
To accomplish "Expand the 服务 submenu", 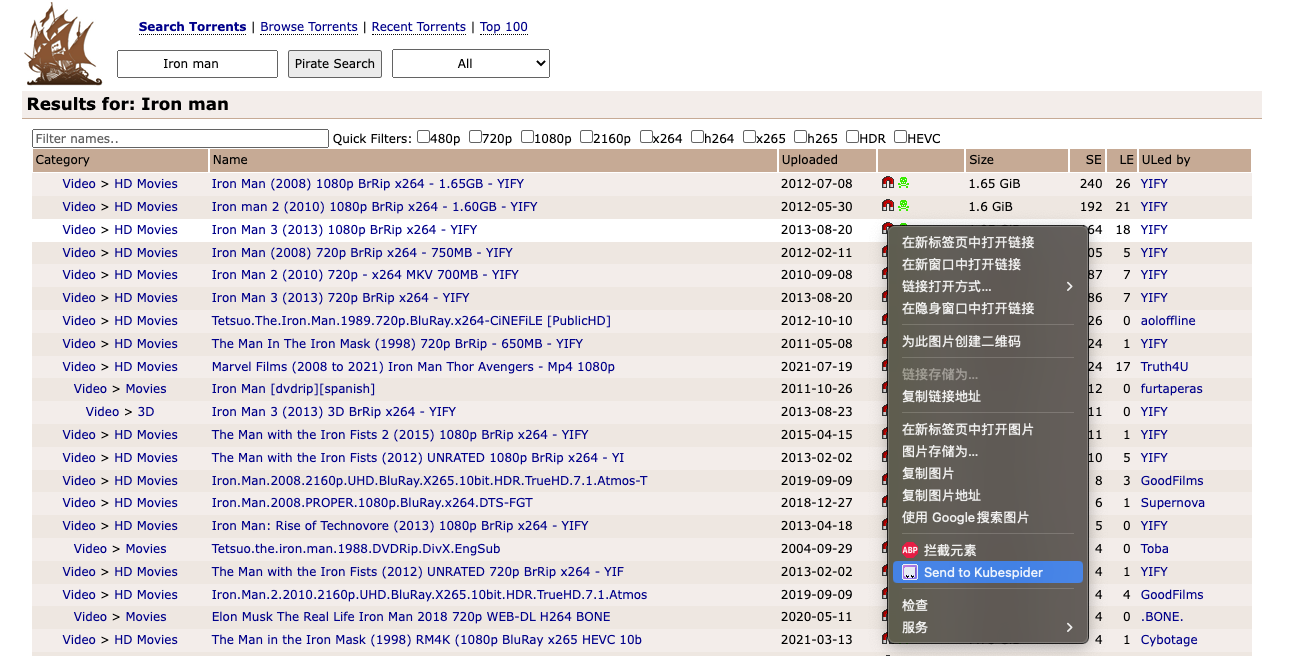I will click(x=986, y=627).
